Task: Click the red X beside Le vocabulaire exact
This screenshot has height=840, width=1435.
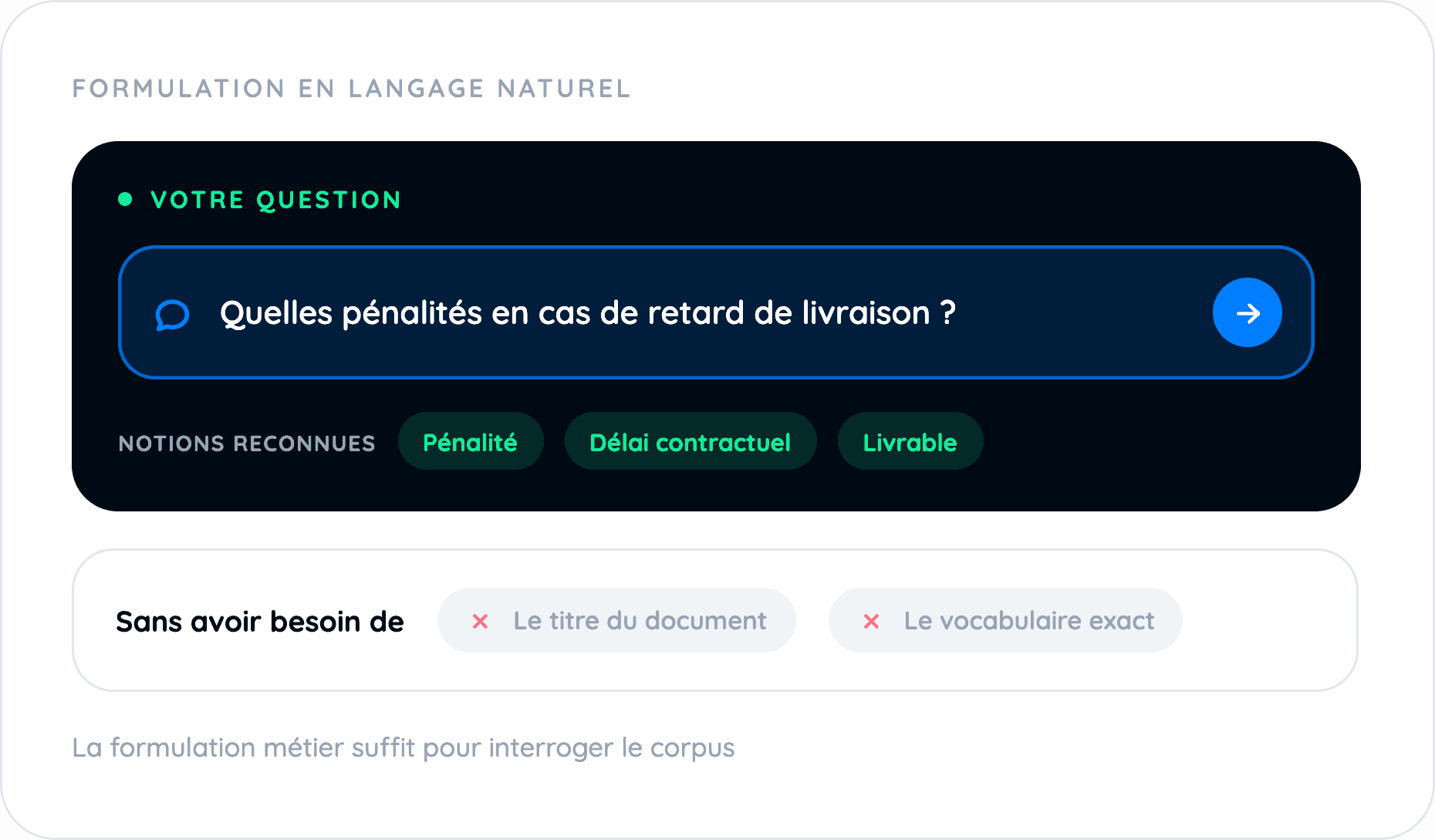Action: (871, 621)
